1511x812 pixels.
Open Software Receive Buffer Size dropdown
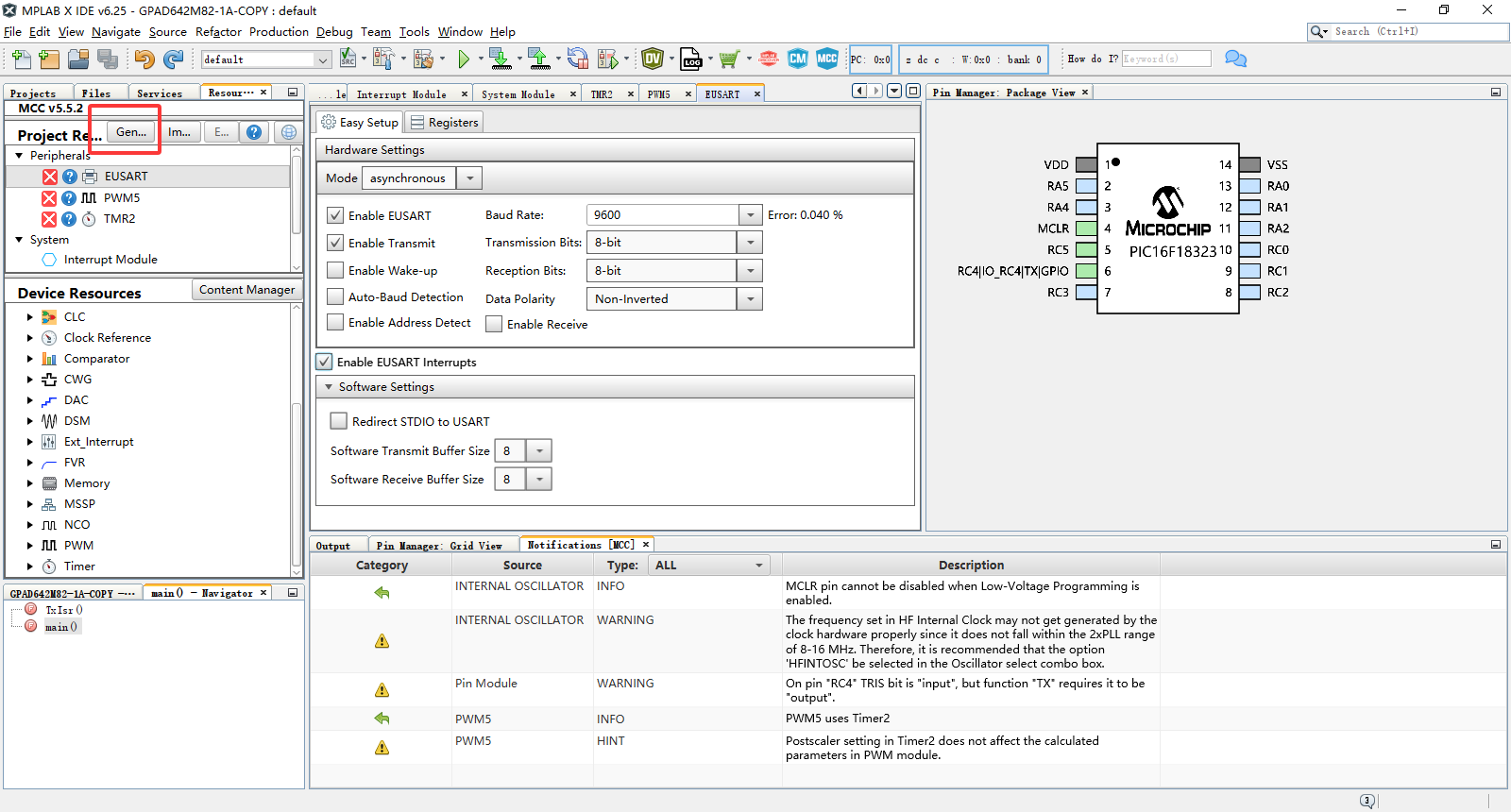click(539, 480)
